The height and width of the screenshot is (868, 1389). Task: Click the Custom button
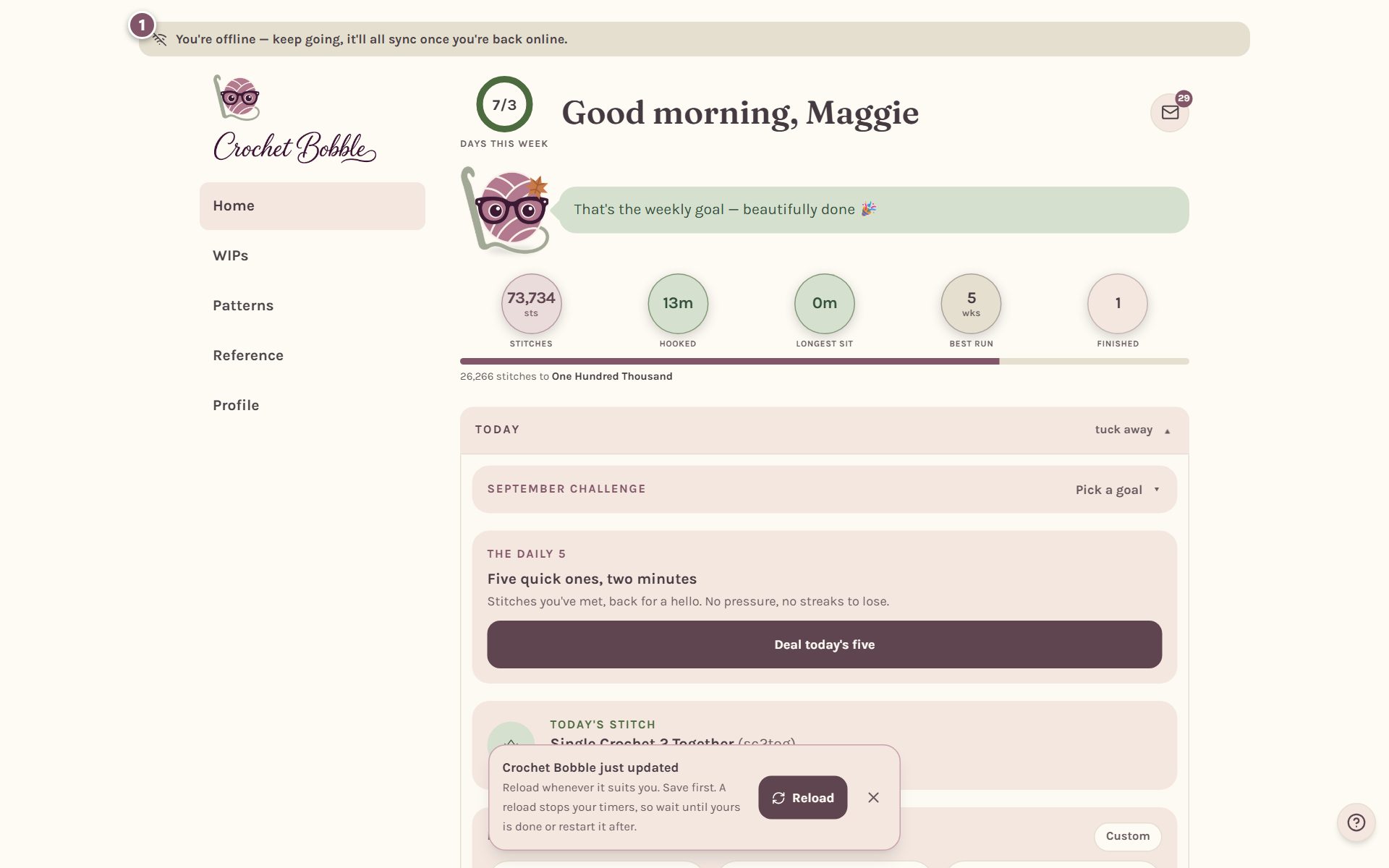[1127, 836]
